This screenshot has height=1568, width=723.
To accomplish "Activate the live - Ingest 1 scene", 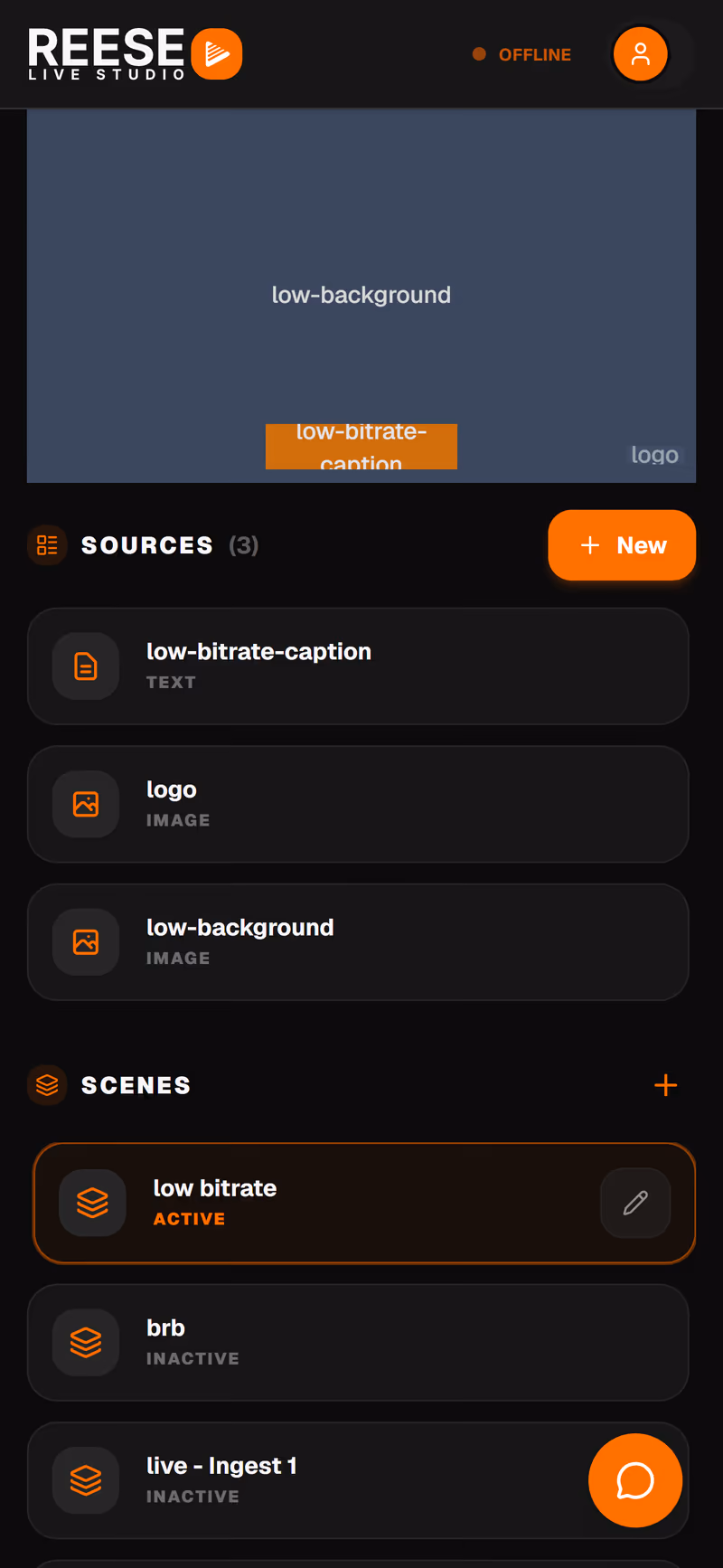I will point(358,1480).
